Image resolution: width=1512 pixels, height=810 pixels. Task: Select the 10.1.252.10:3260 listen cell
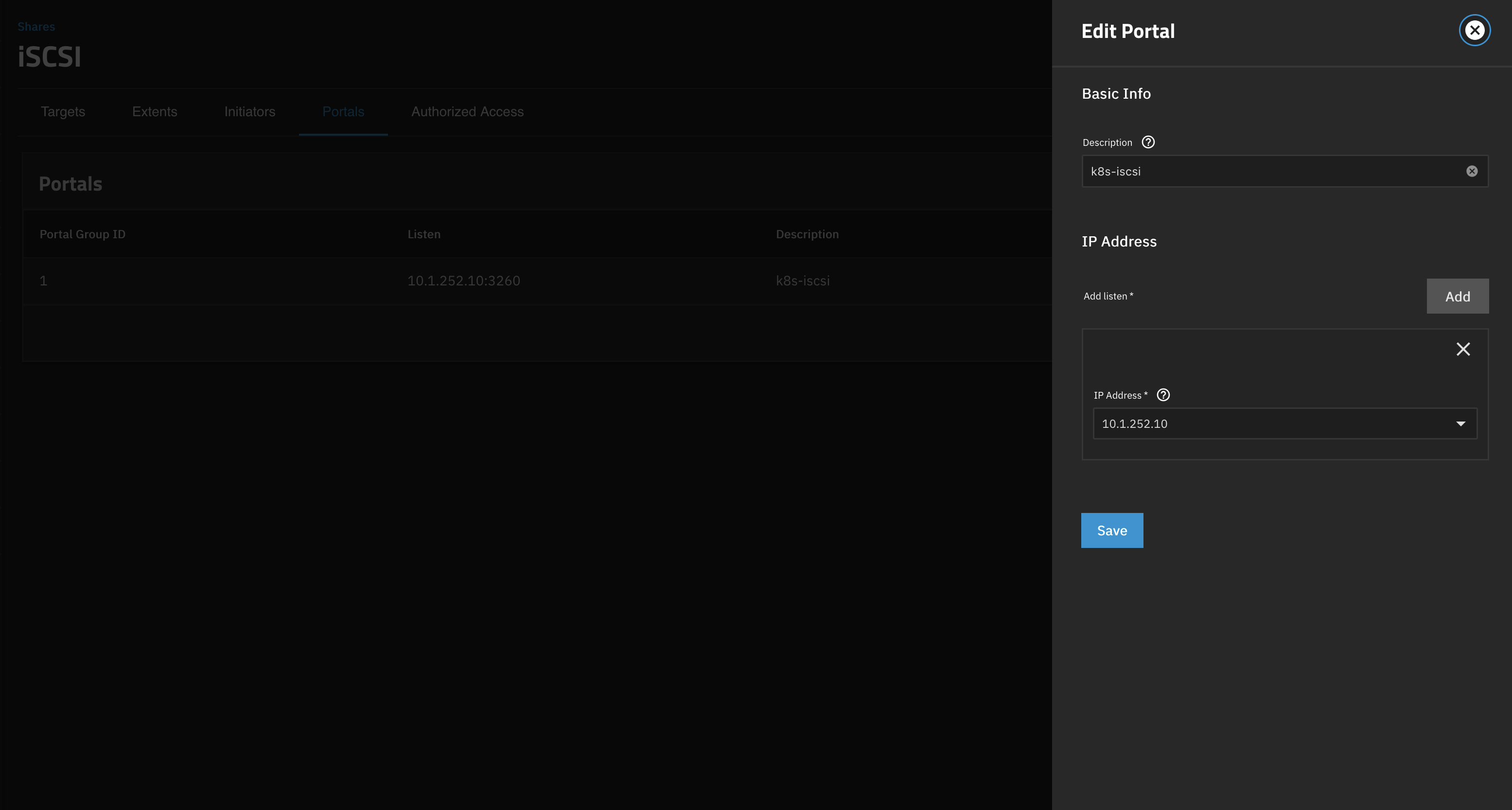(x=464, y=281)
